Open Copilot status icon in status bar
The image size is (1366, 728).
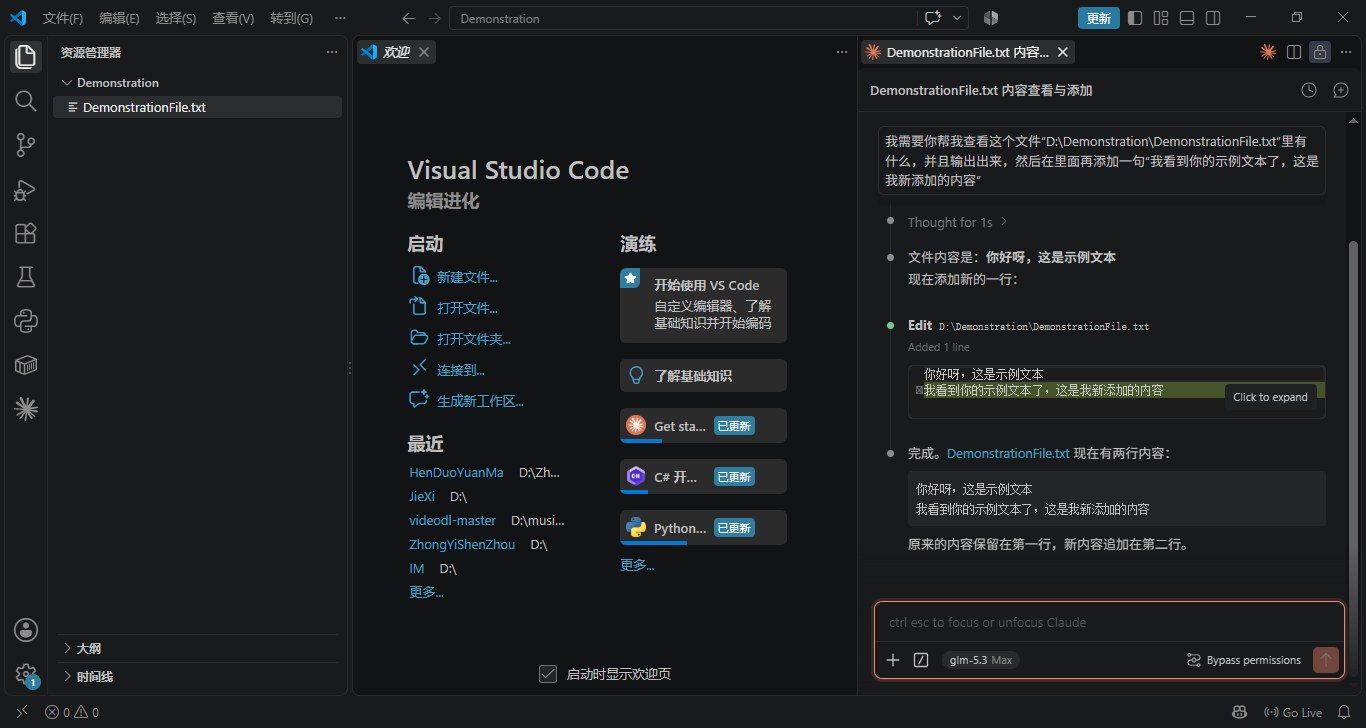(x=1240, y=713)
